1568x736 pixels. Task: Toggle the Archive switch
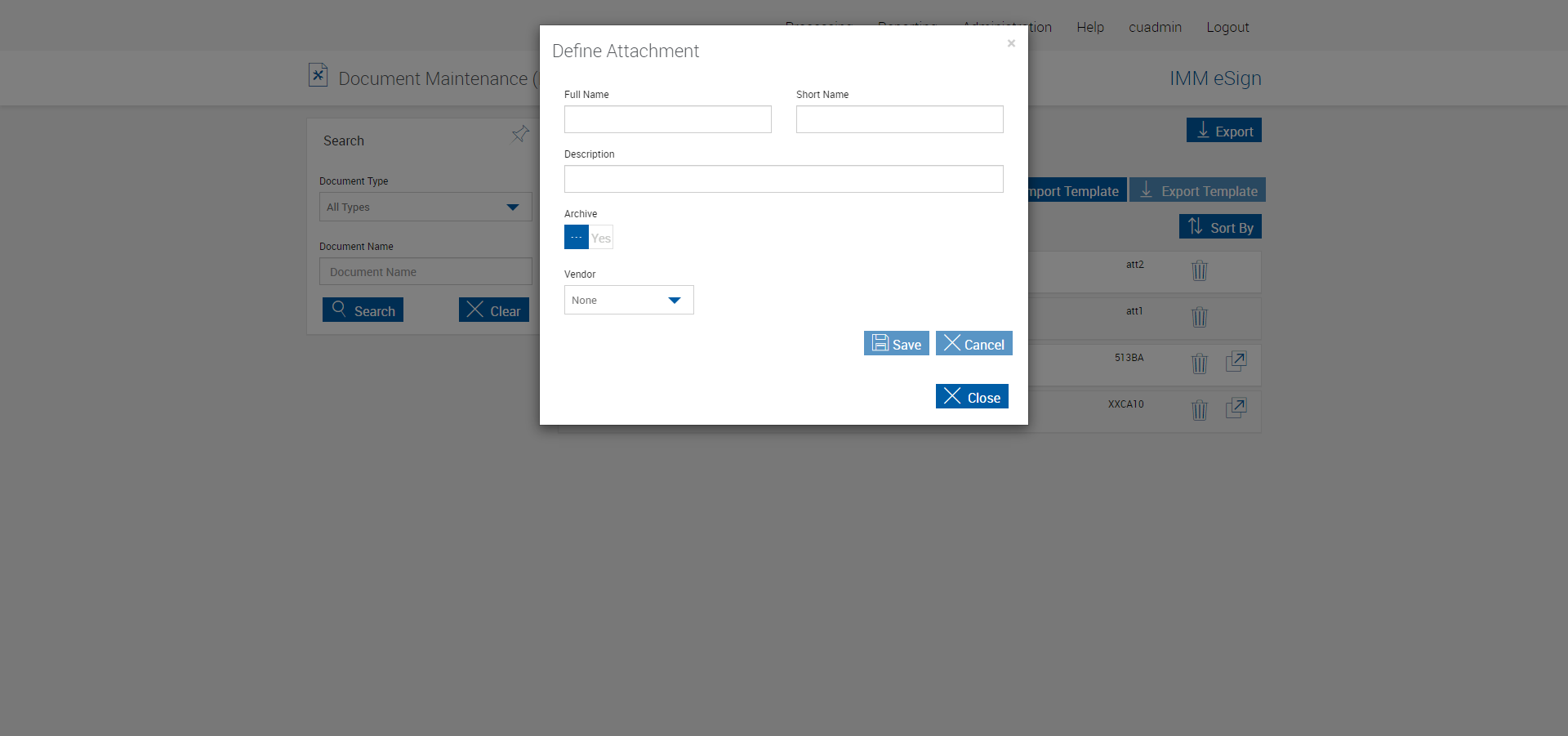pyautogui.click(x=588, y=237)
